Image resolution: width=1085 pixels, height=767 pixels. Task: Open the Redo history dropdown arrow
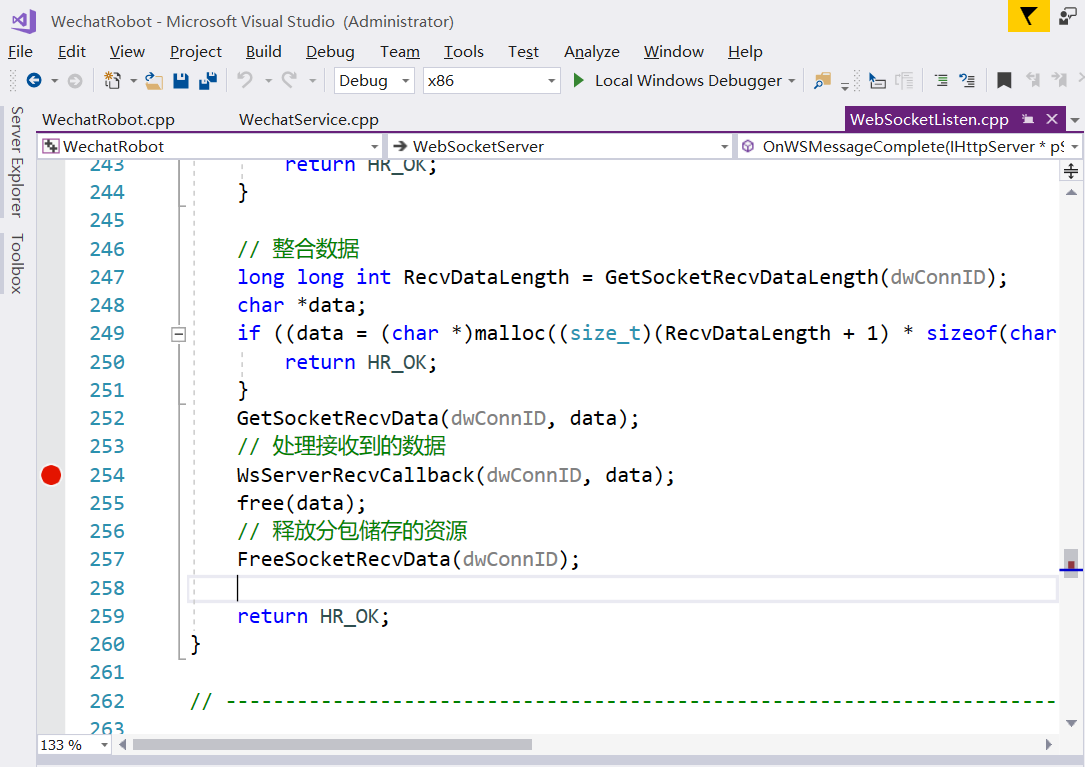[x=312, y=81]
